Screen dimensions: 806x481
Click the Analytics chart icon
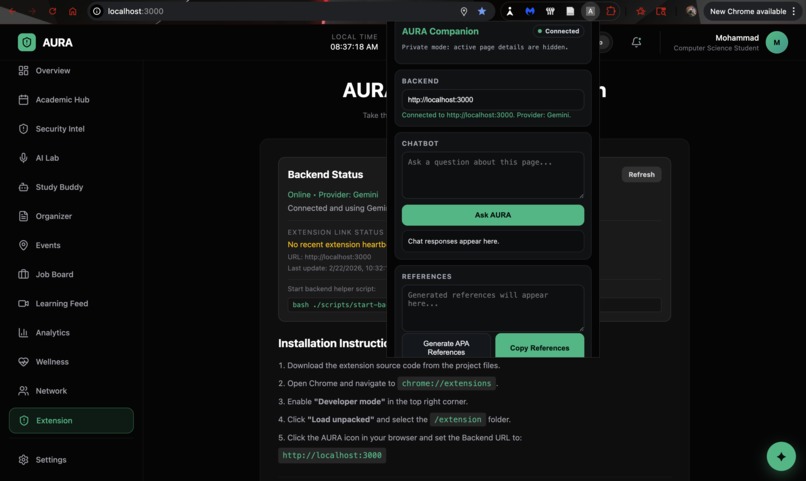click(23, 332)
